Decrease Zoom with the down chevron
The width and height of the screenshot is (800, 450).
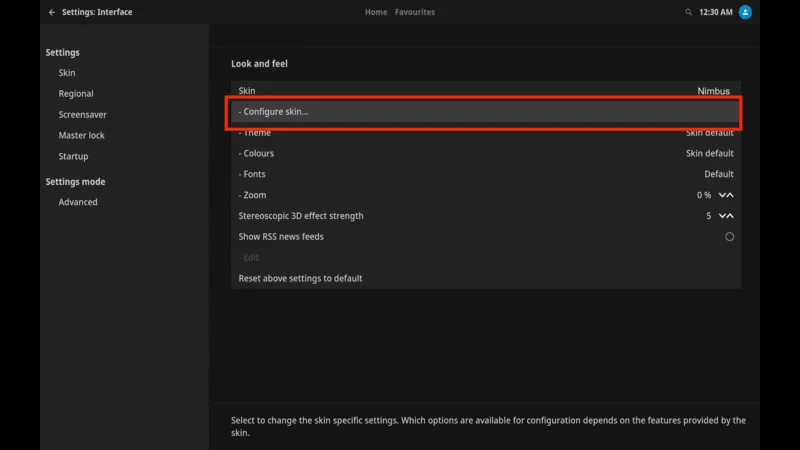tap(722, 195)
